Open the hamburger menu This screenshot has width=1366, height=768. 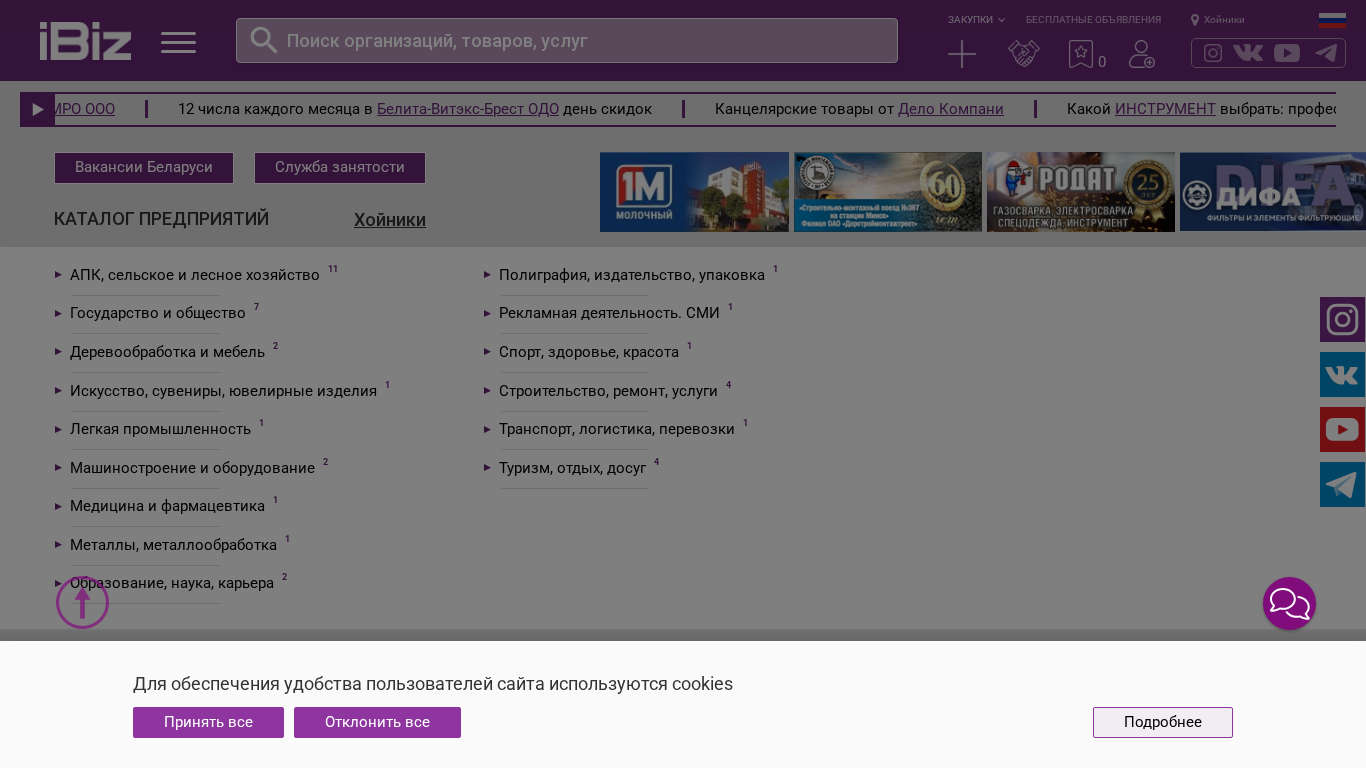click(x=178, y=42)
